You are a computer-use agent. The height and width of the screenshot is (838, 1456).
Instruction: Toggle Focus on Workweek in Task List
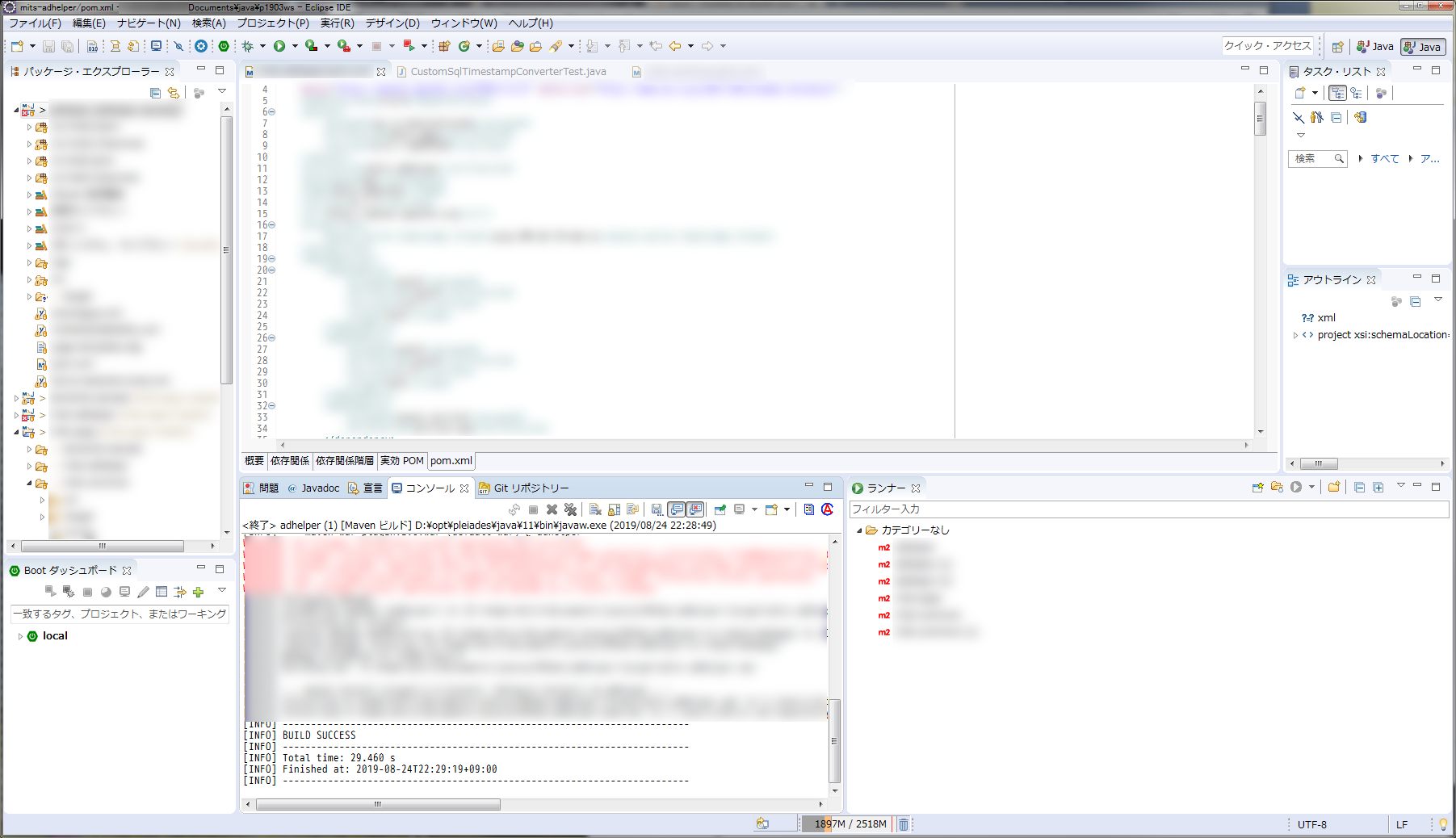(x=1381, y=93)
